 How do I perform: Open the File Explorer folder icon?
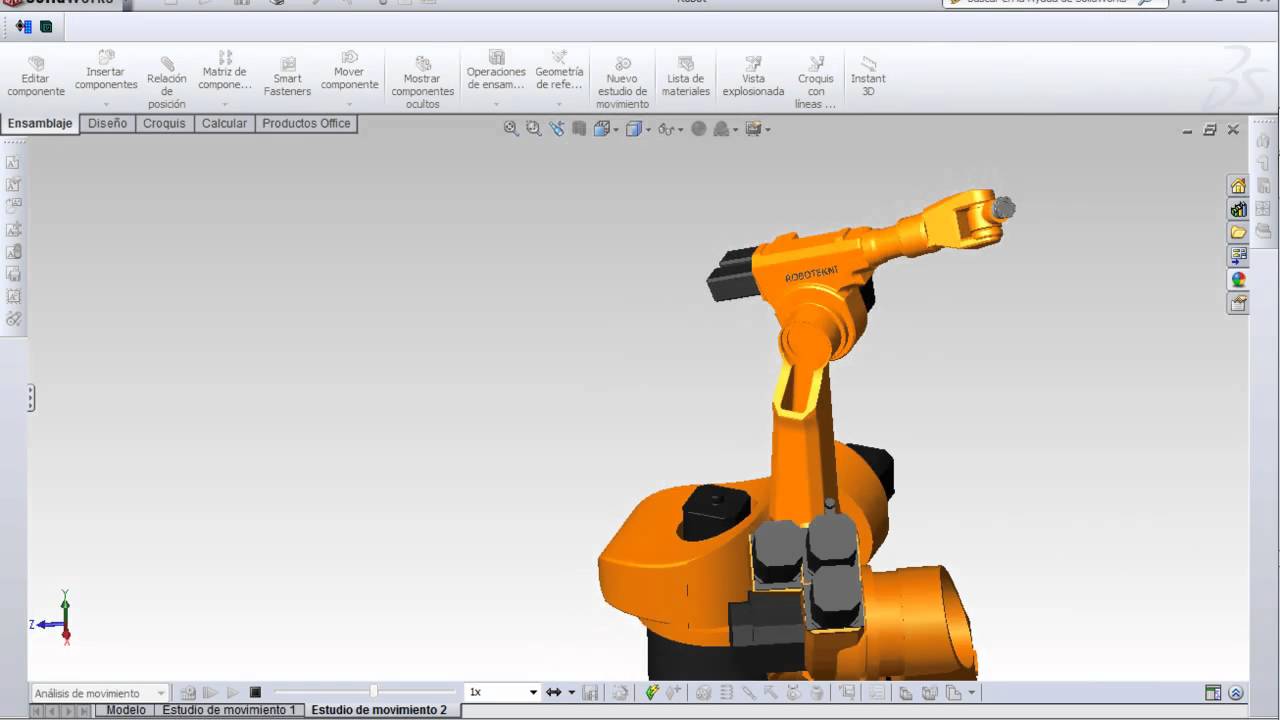pyautogui.click(x=1238, y=232)
